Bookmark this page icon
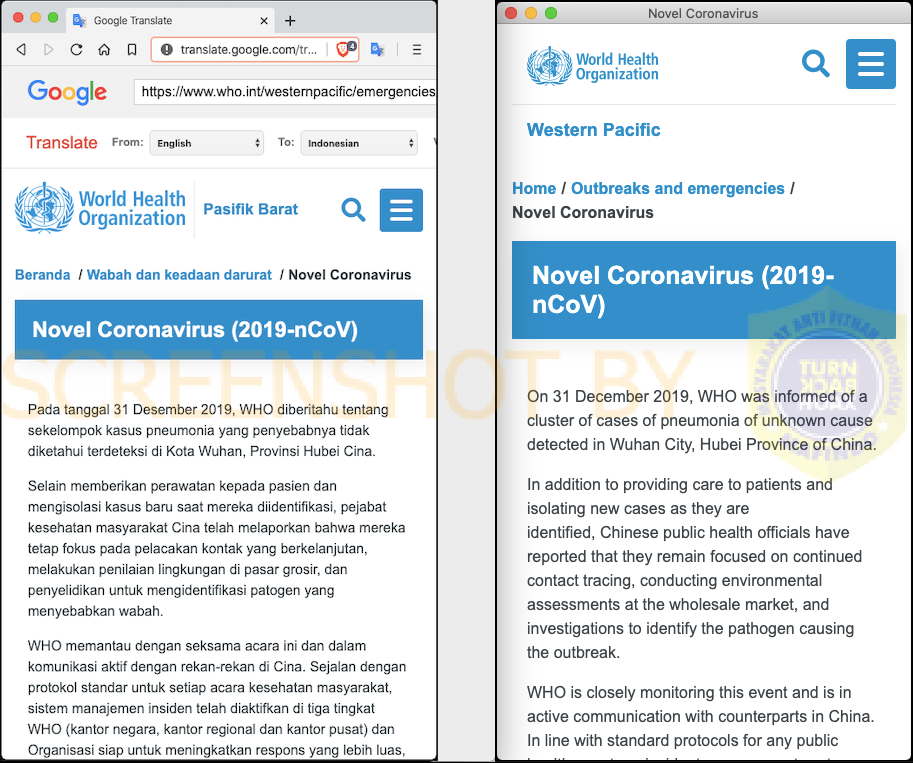This screenshot has height=763, width=913. pyautogui.click(x=132, y=50)
